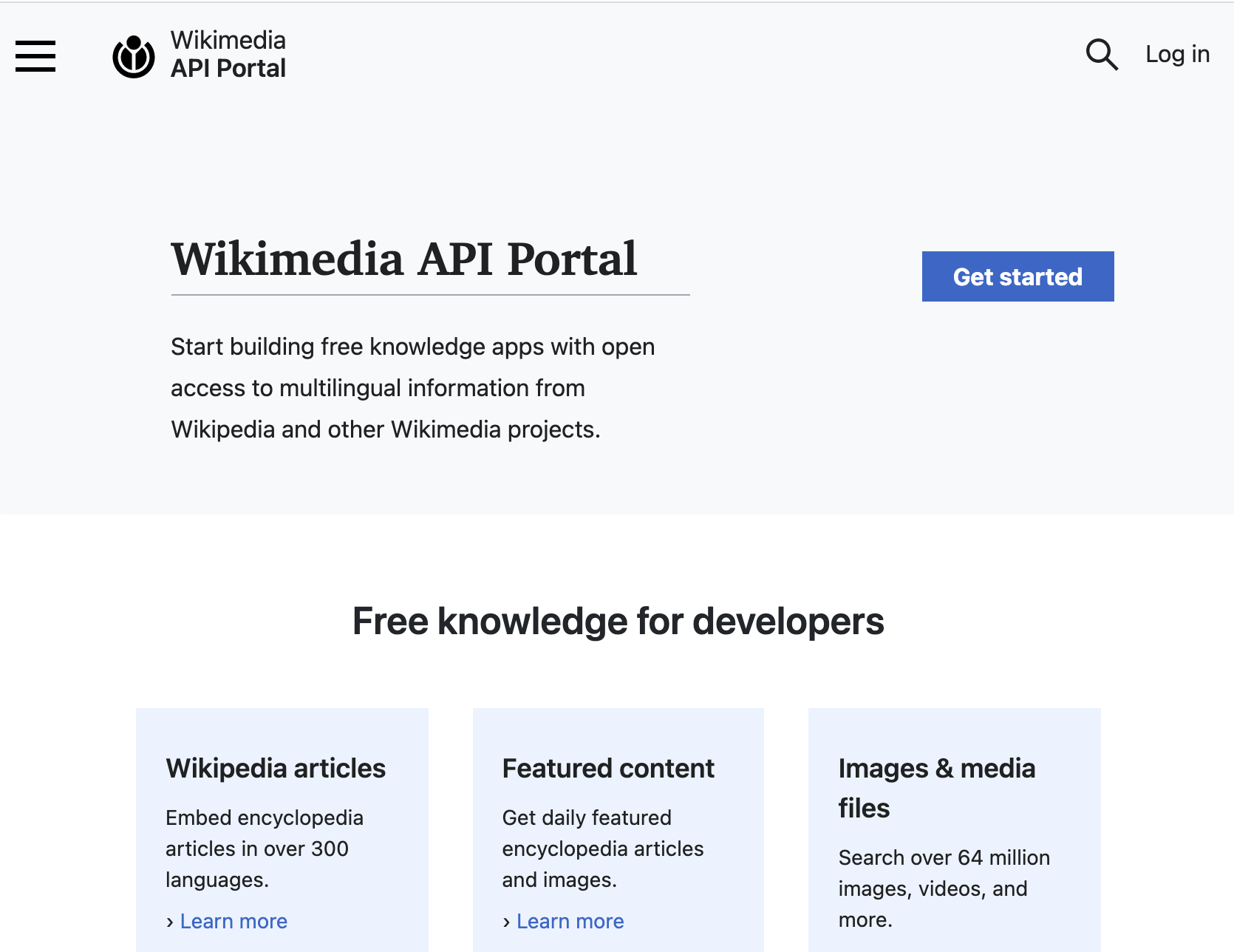Click the header's Wikimedia API Portal site name
1234x952 pixels.
pos(228,54)
